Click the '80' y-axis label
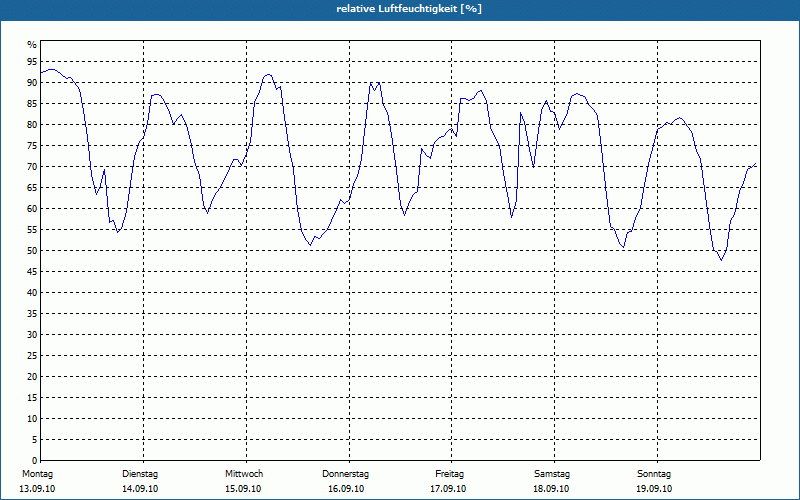This screenshot has height=500, width=800. click(32, 124)
